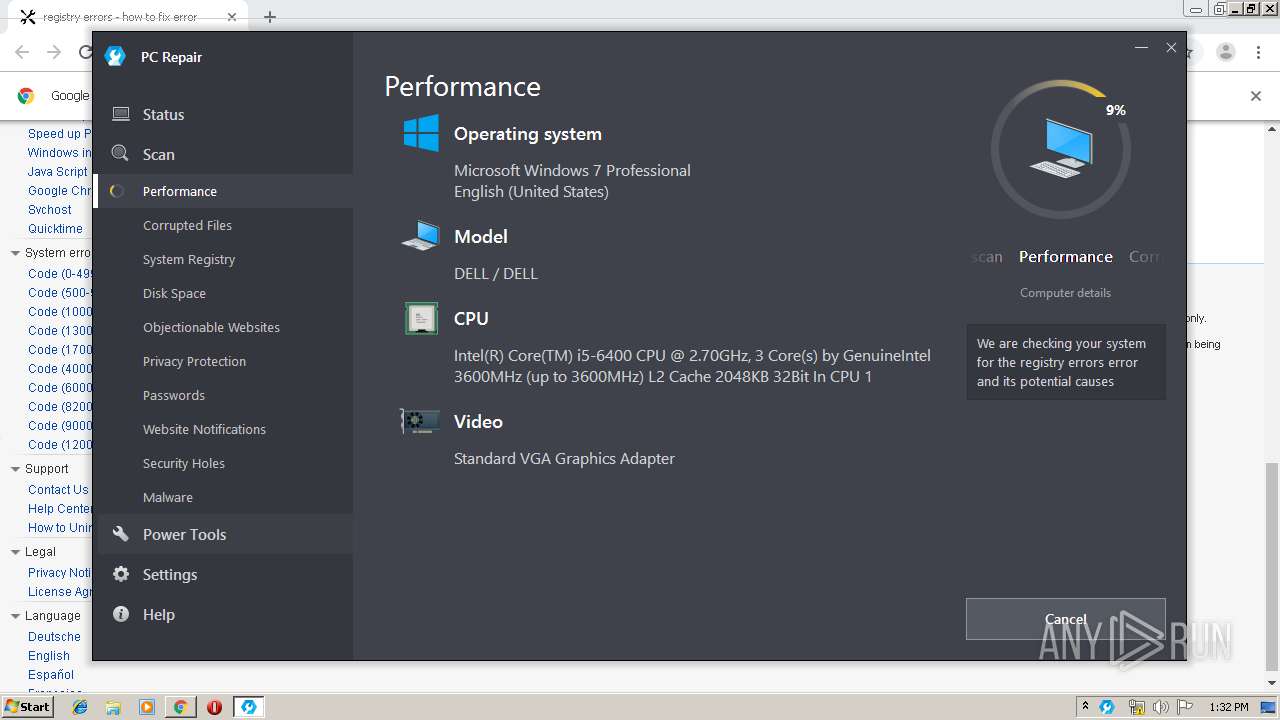1280x720 pixels.
Task: Collapse the Legal tree in browser
Action: coord(15,552)
